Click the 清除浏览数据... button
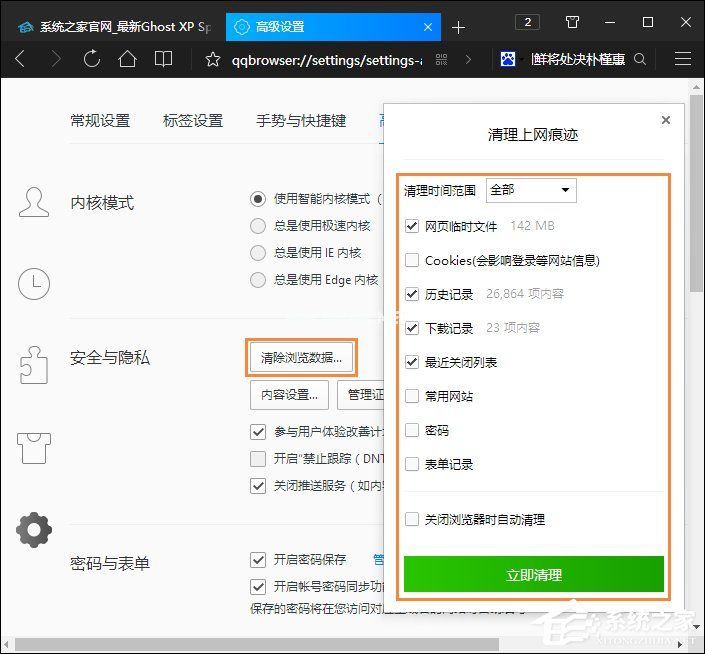This screenshot has height=654, width=705. click(x=301, y=358)
